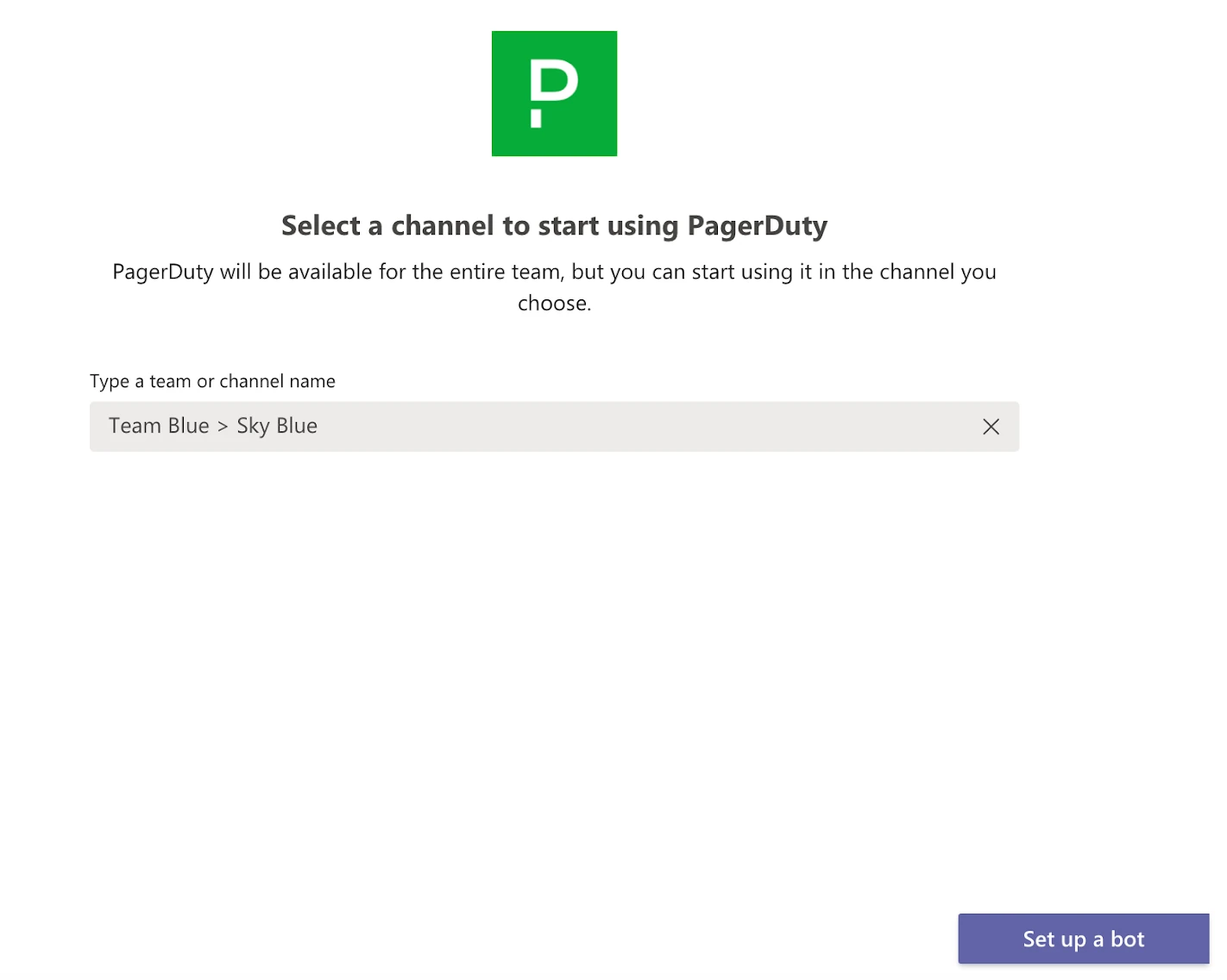1227x980 pixels.
Task: Click the words "channel name" in the field label
Action: click(x=278, y=381)
